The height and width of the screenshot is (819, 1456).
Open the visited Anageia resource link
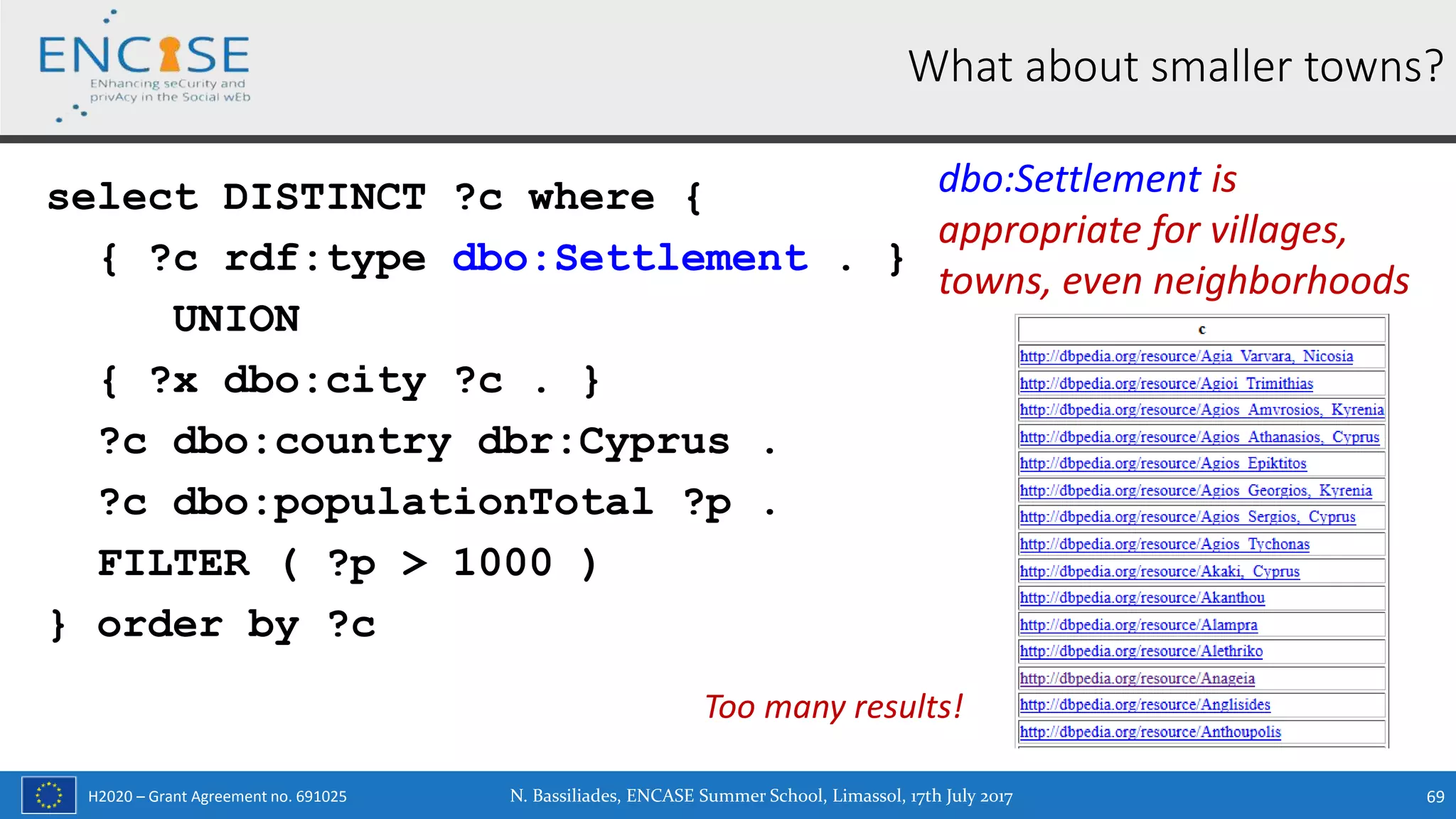coord(1137,678)
